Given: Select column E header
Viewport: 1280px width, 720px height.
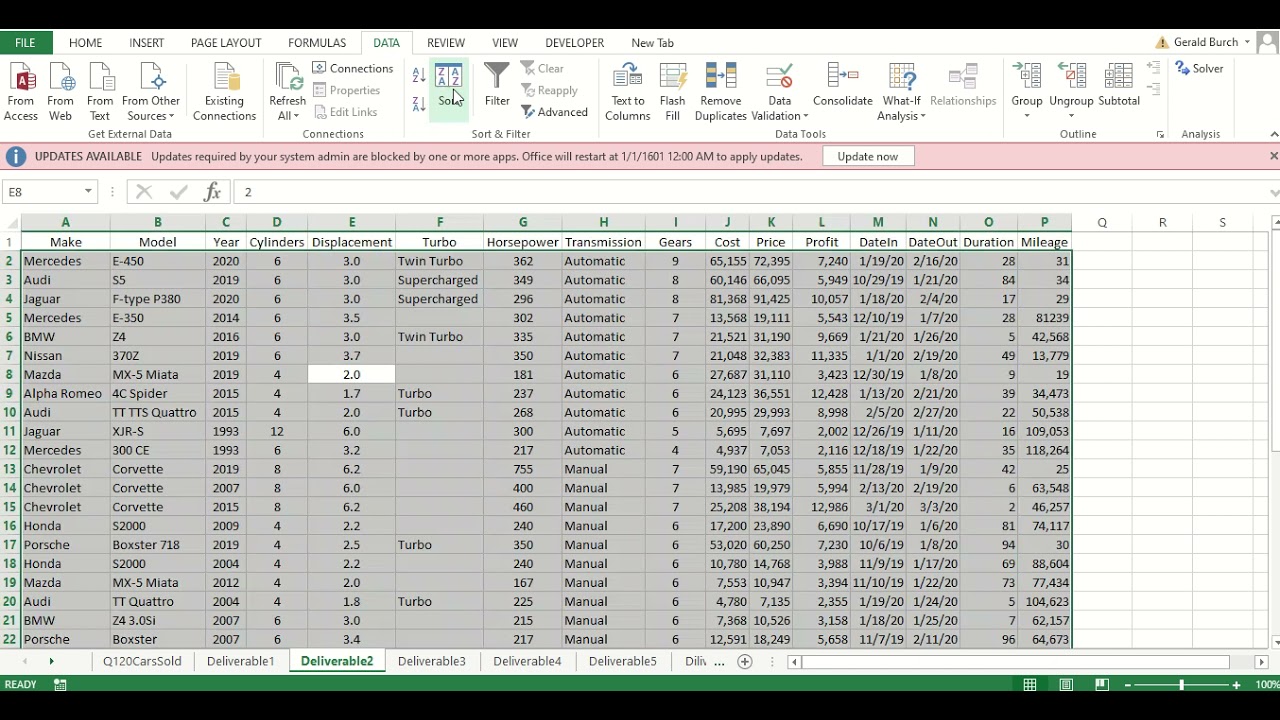Looking at the screenshot, I should [x=352, y=222].
